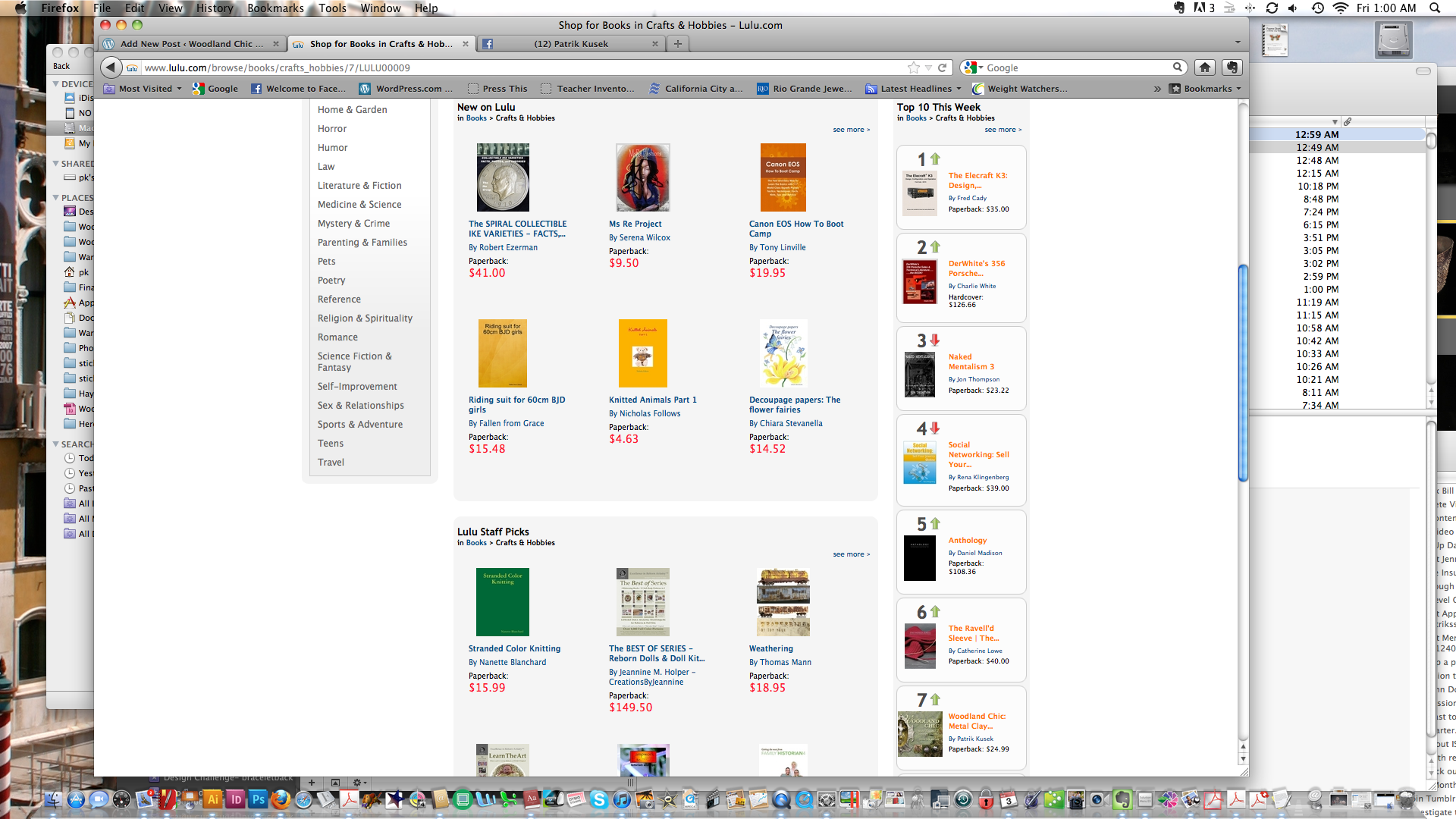Image resolution: width=1456 pixels, height=819 pixels.
Task: Open the Wi-Fi status menu
Action: tap(1341, 8)
